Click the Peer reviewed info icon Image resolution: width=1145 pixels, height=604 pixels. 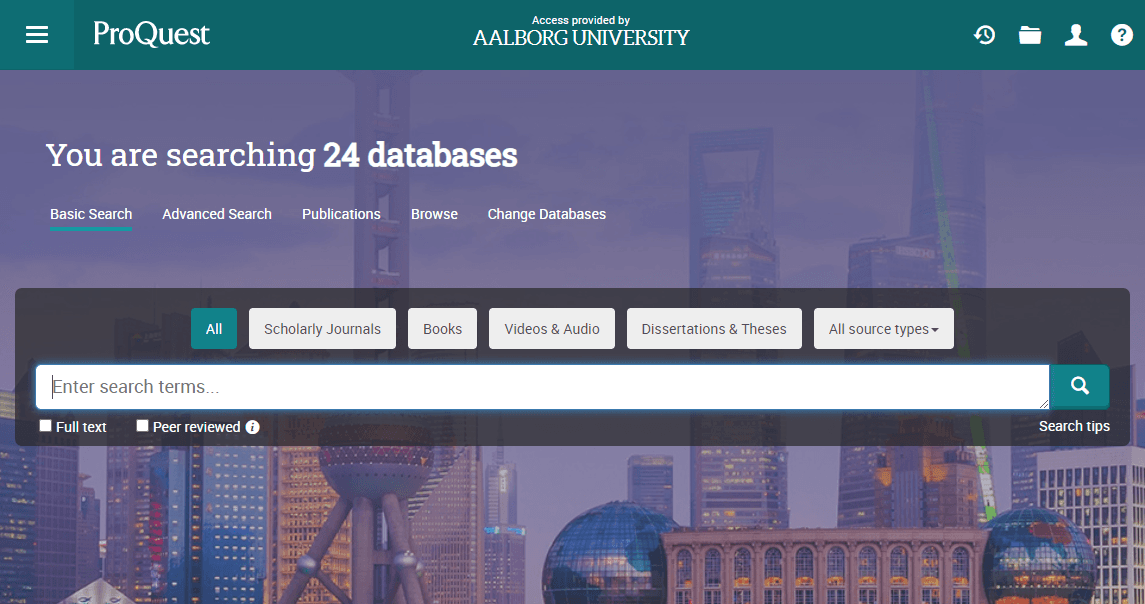(x=253, y=427)
